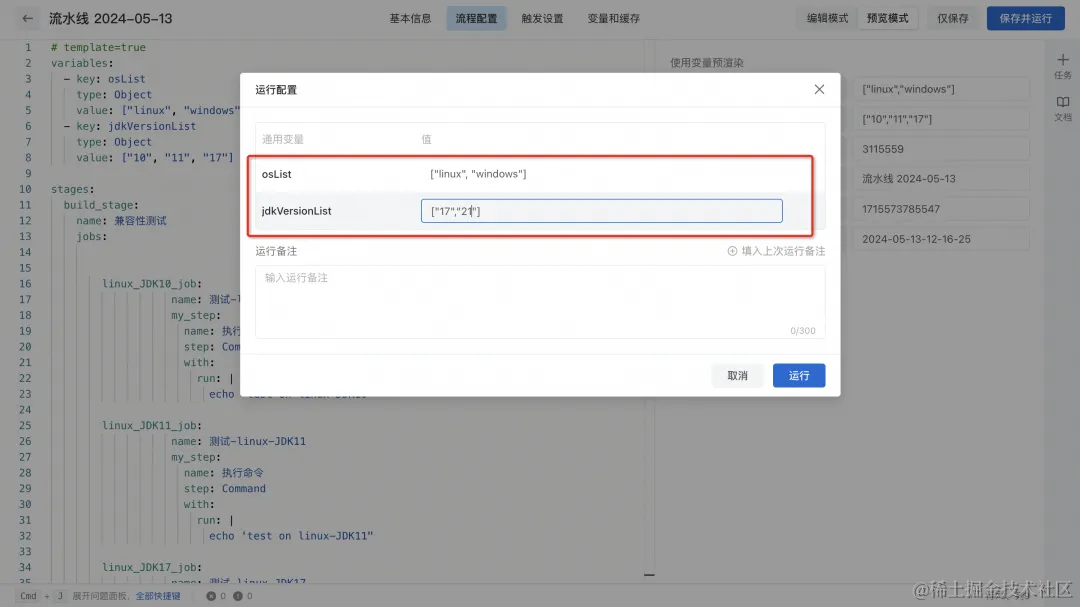The height and width of the screenshot is (607, 1080).
Task: Click the 使用变量预渲染 heading
Action: click(x=707, y=63)
